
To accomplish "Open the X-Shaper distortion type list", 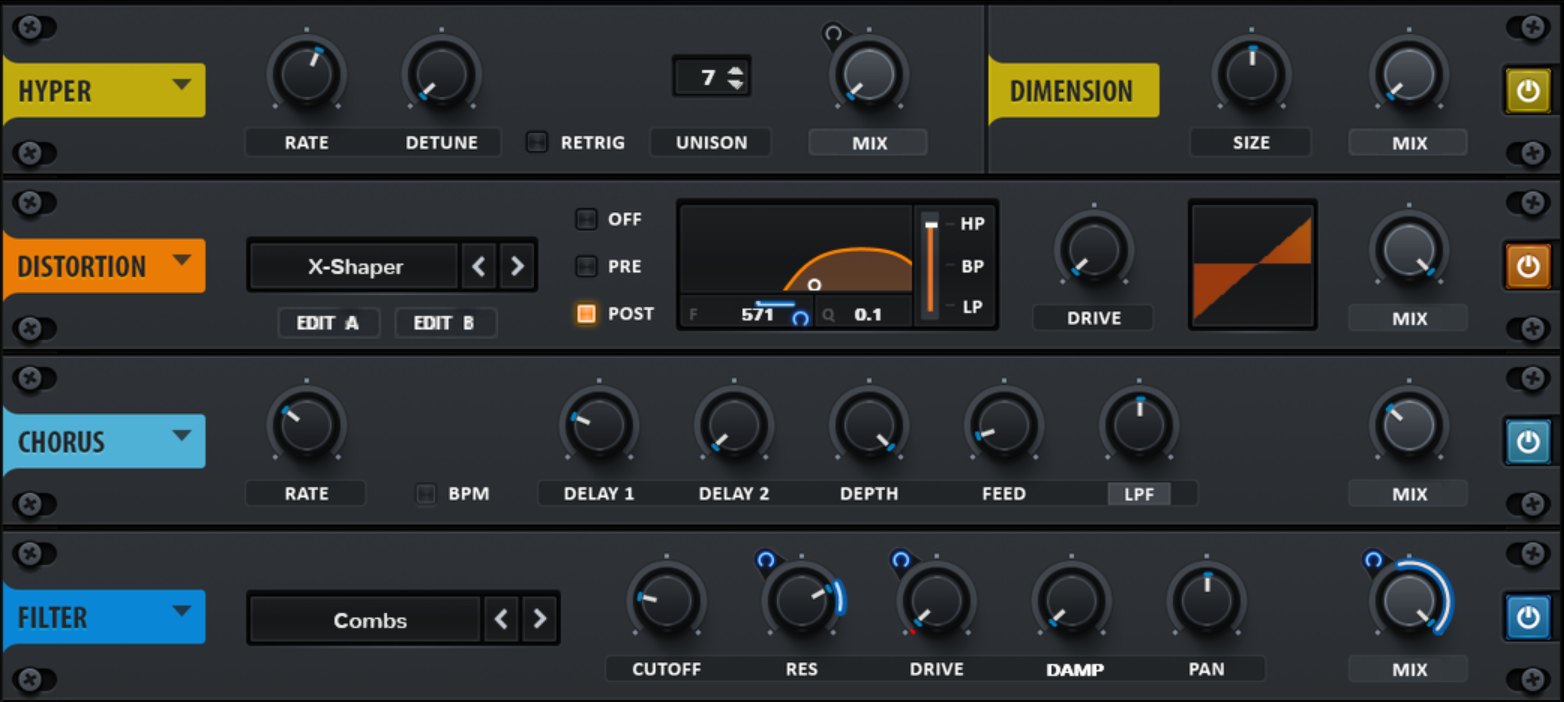I will pyautogui.click(x=355, y=267).
